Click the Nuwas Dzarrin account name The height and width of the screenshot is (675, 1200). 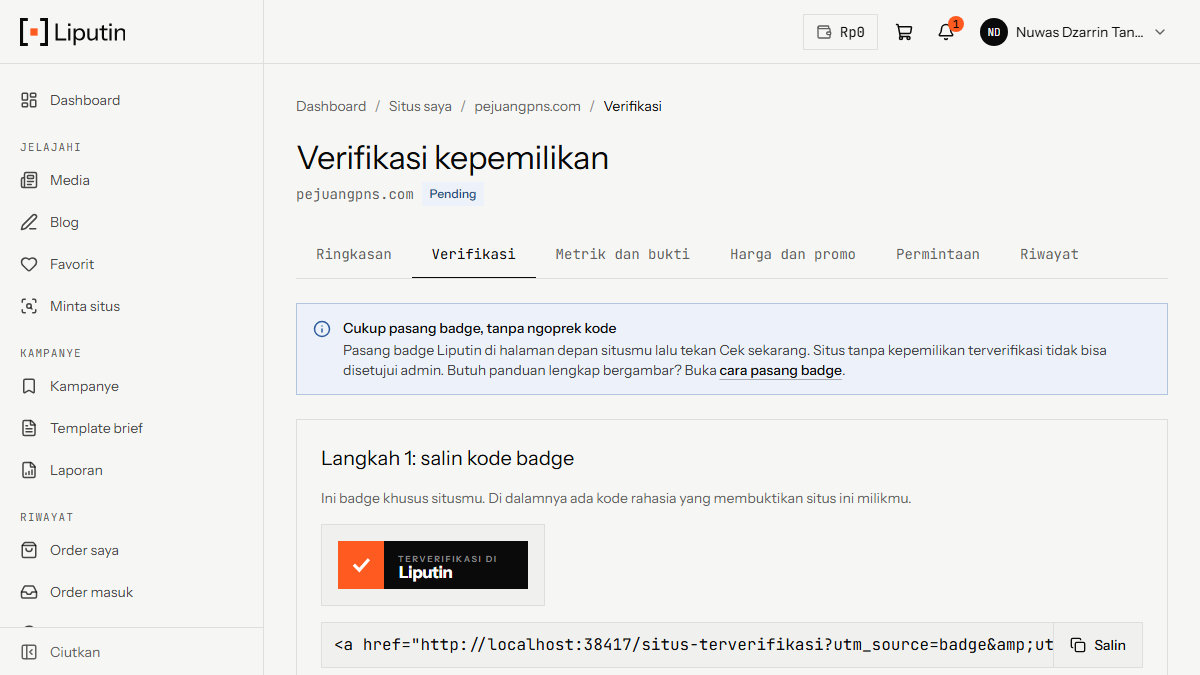tap(1079, 32)
